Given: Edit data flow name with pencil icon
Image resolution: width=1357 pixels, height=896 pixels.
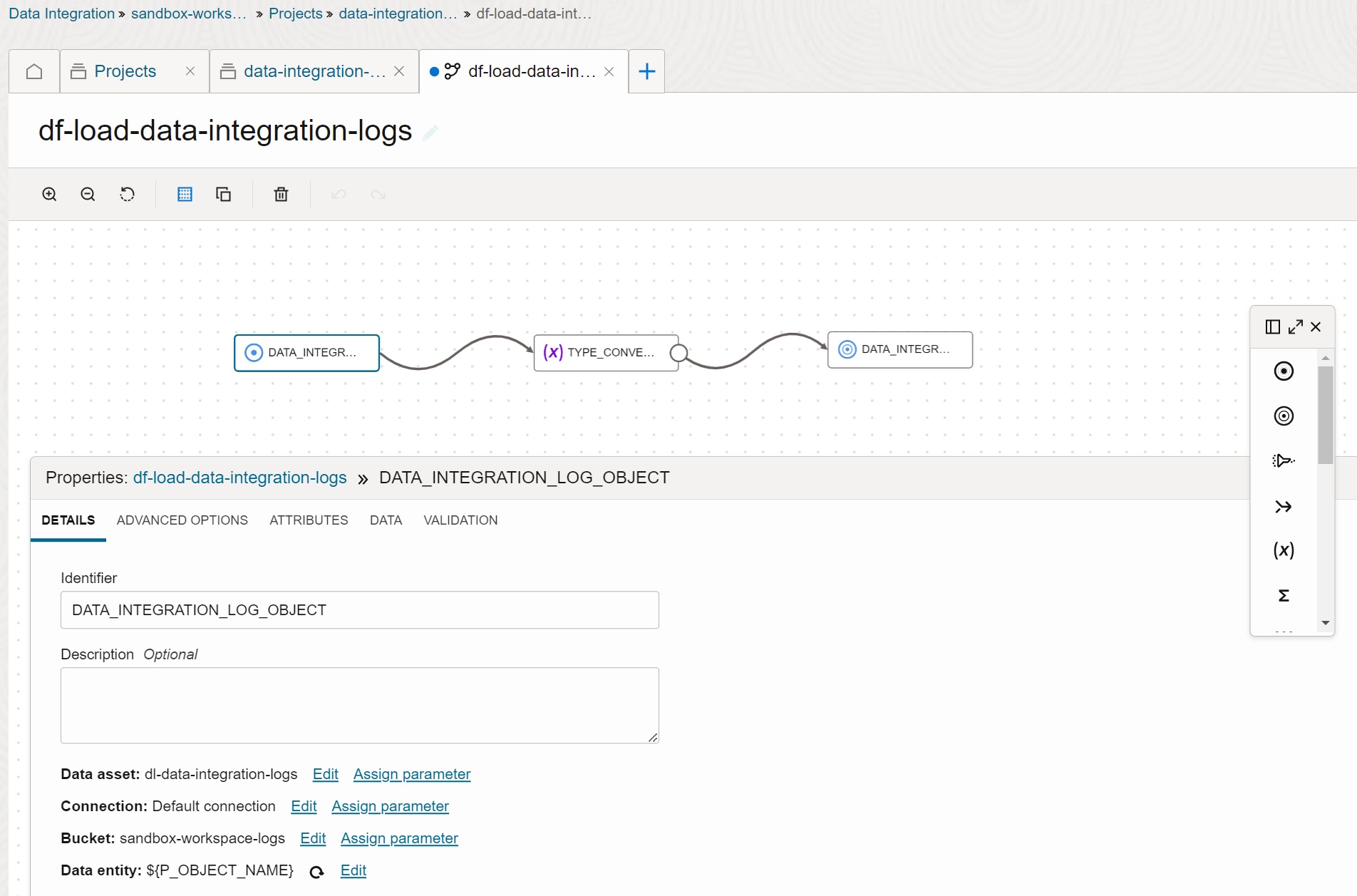Looking at the screenshot, I should pos(430,133).
